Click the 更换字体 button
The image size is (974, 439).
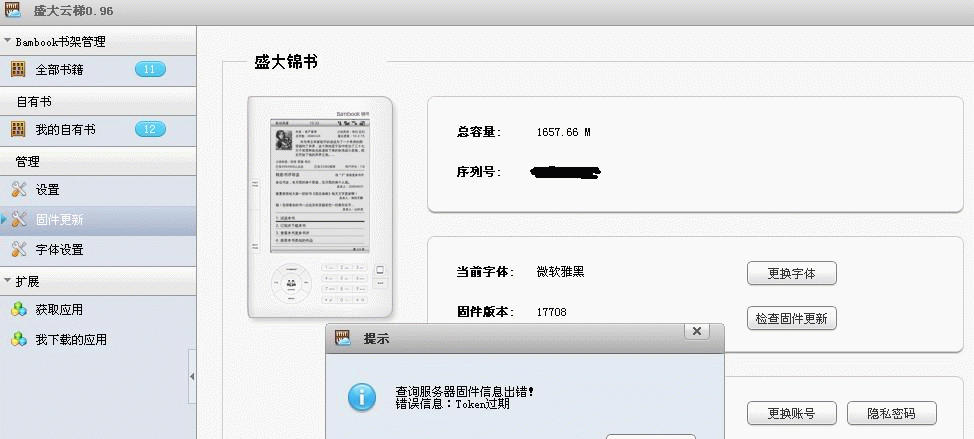791,273
